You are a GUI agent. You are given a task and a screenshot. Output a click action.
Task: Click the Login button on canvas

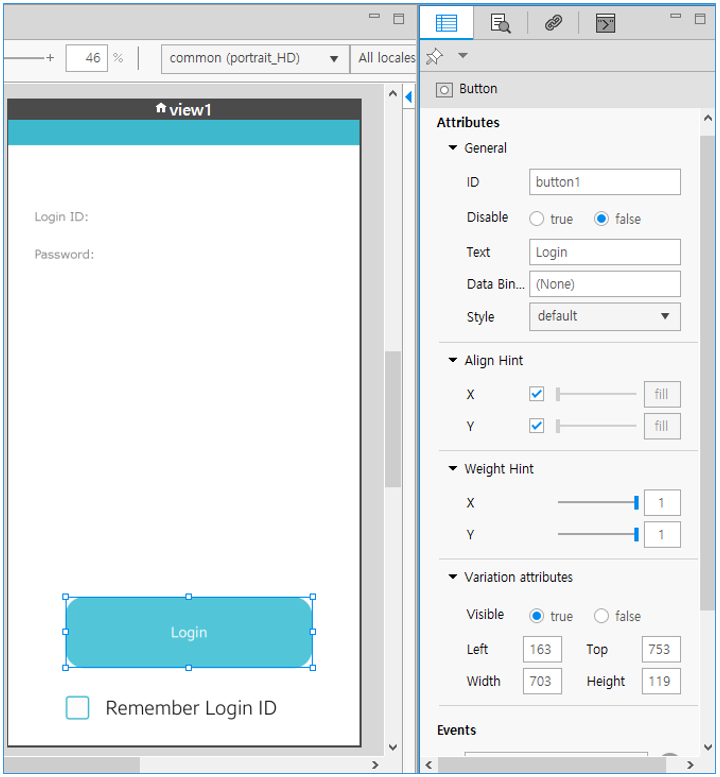pyautogui.click(x=189, y=633)
